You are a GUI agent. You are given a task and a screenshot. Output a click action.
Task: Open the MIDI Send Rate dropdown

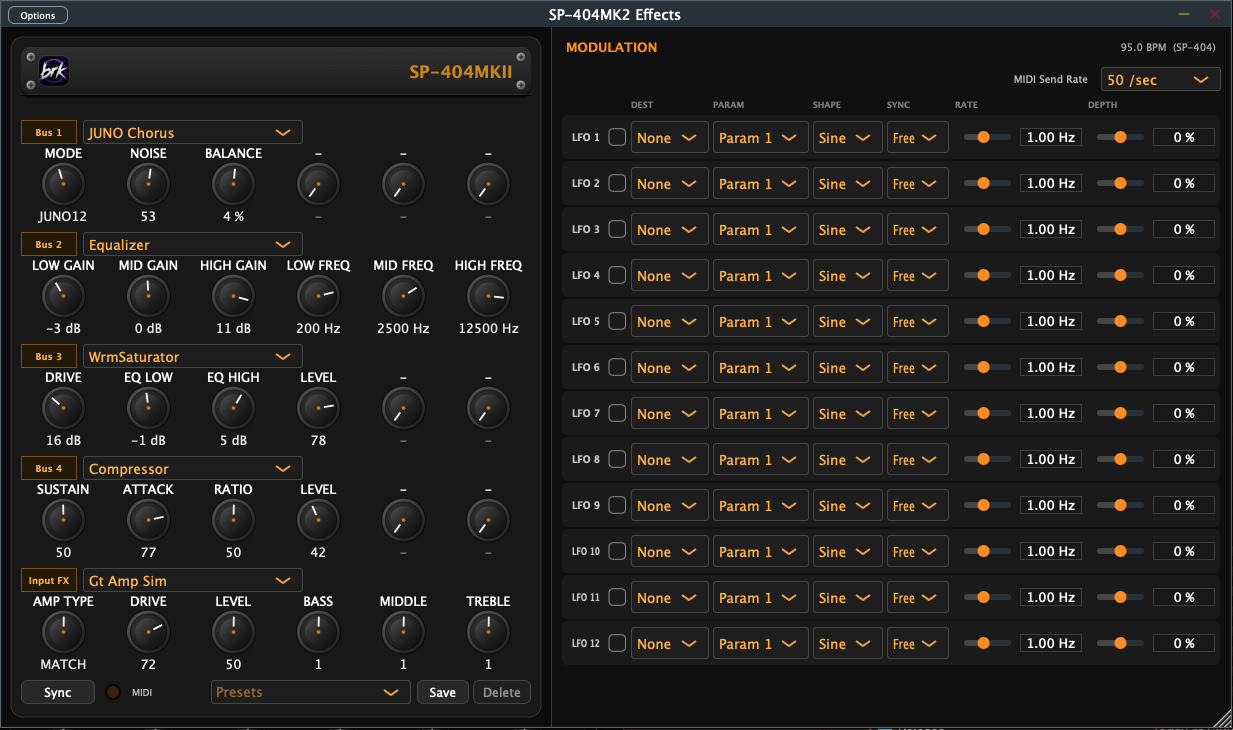(x=1161, y=80)
